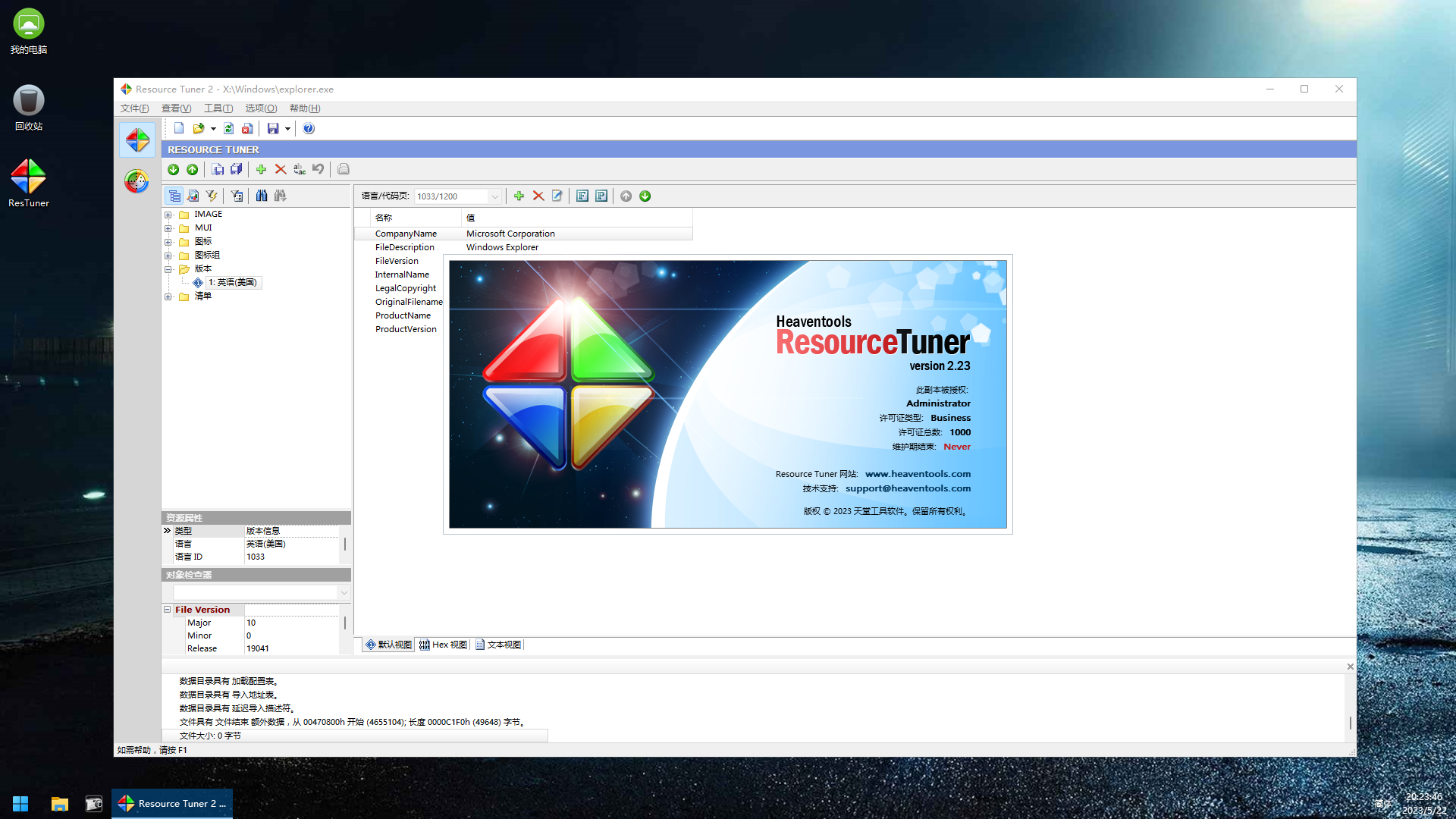
Task: Expand the 图标组 folder node
Action: pos(168,256)
